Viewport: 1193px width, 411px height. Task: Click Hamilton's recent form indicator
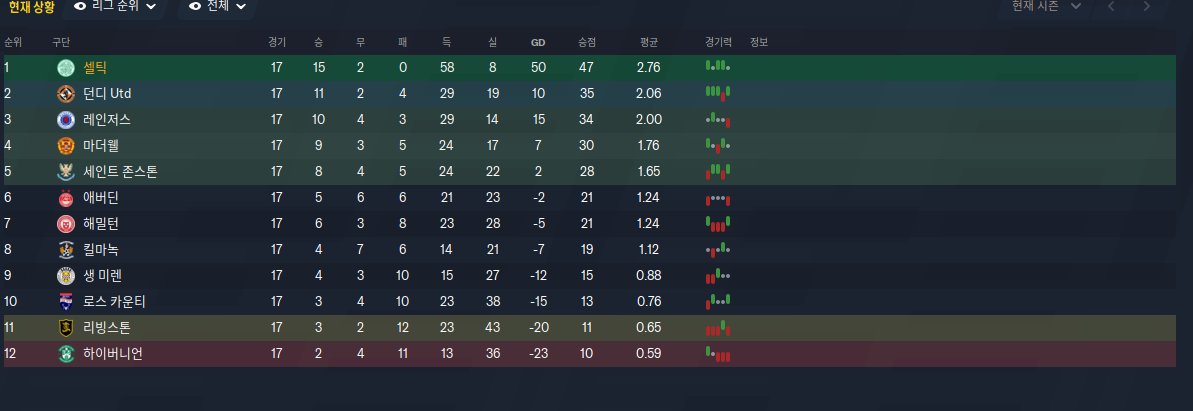click(x=718, y=224)
